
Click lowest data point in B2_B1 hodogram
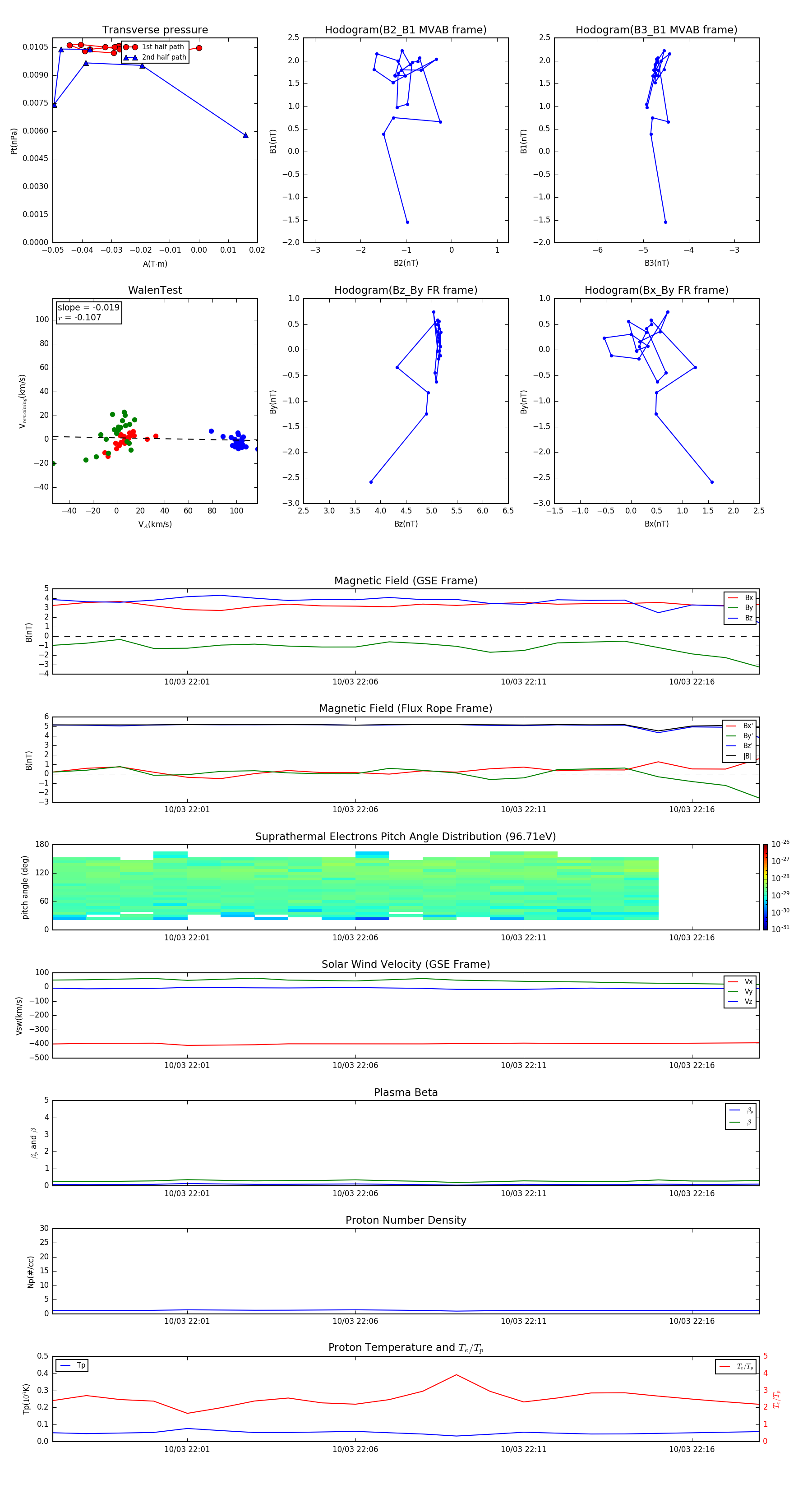(x=407, y=222)
